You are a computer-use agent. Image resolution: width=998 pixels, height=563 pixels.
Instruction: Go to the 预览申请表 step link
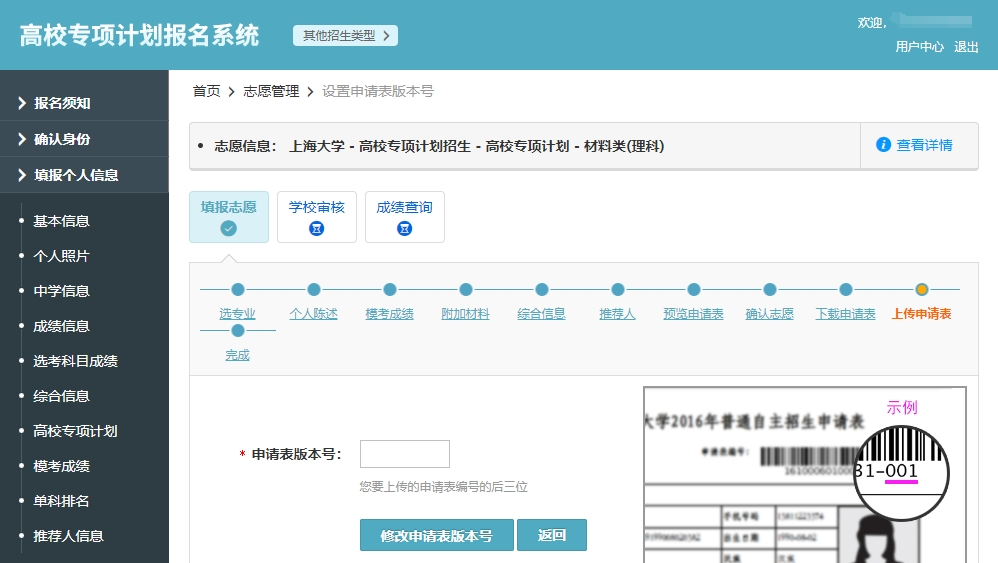click(x=693, y=314)
